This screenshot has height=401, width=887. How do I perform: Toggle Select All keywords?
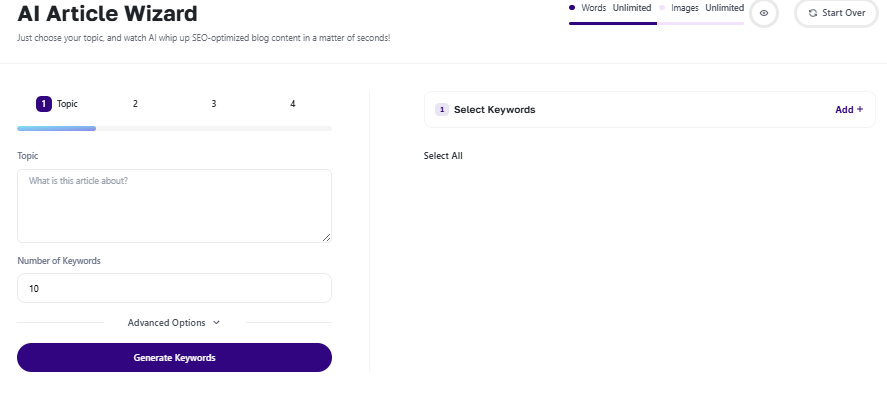[443, 156]
